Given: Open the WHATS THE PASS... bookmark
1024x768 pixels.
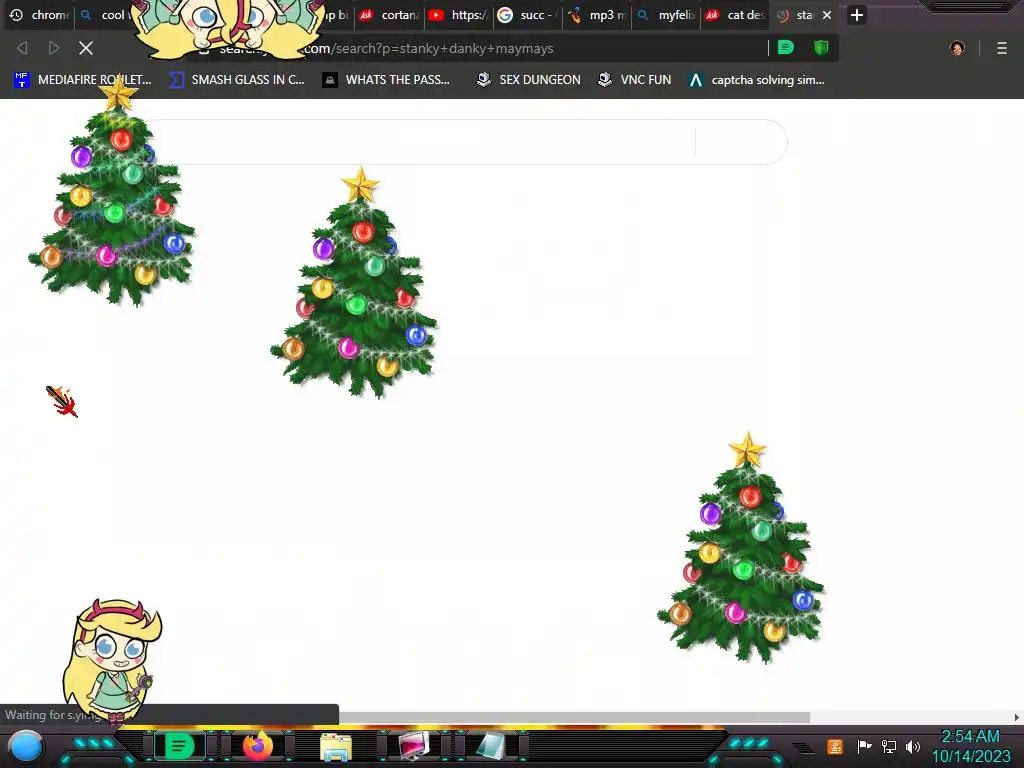Looking at the screenshot, I should (x=387, y=80).
